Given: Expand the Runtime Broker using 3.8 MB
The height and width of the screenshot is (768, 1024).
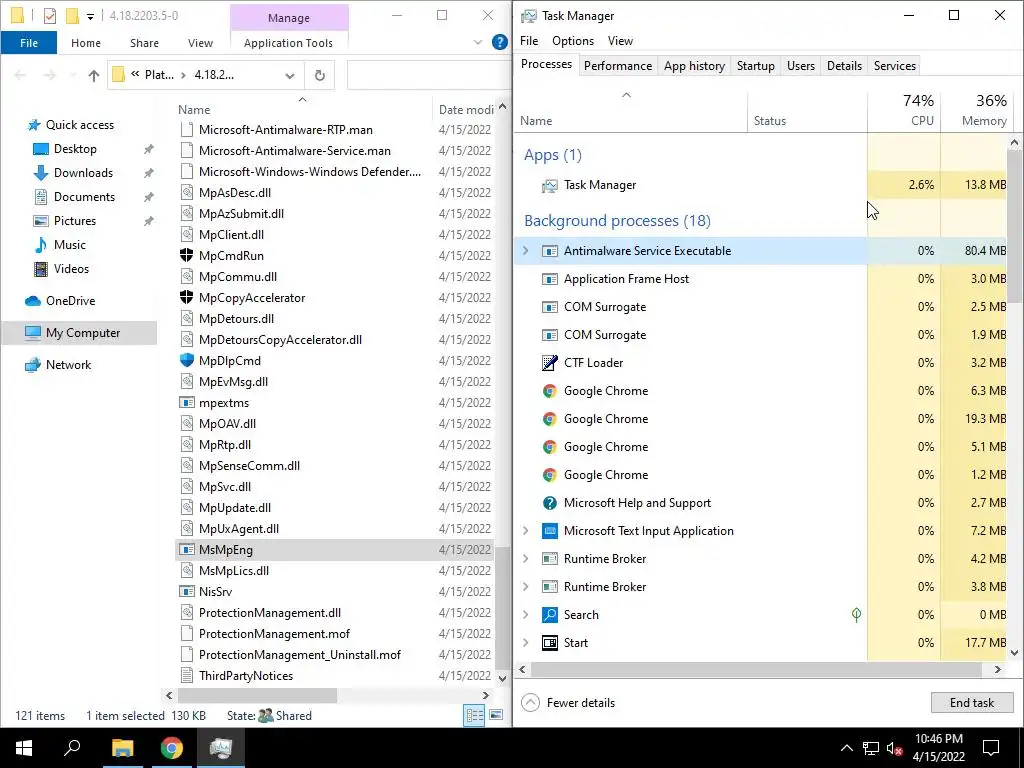Looking at the screenshot, I should [526, 587].
